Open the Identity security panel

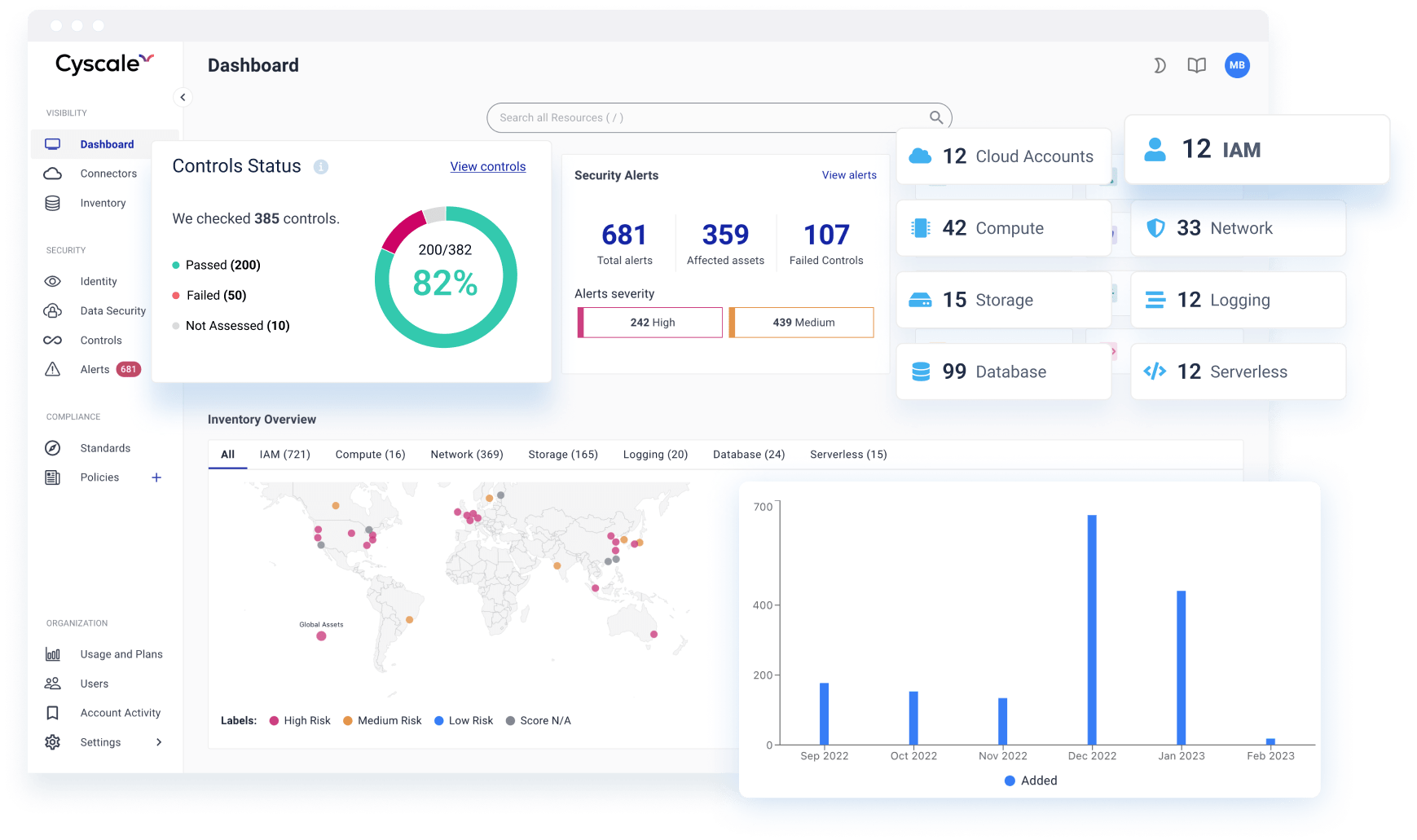(99, 281)
